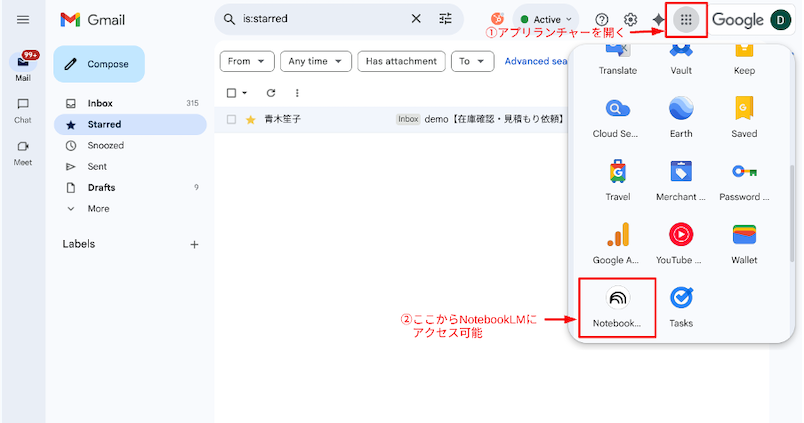Open the Keep app
The image size is (804, 423).
click(x=744, y=61)
